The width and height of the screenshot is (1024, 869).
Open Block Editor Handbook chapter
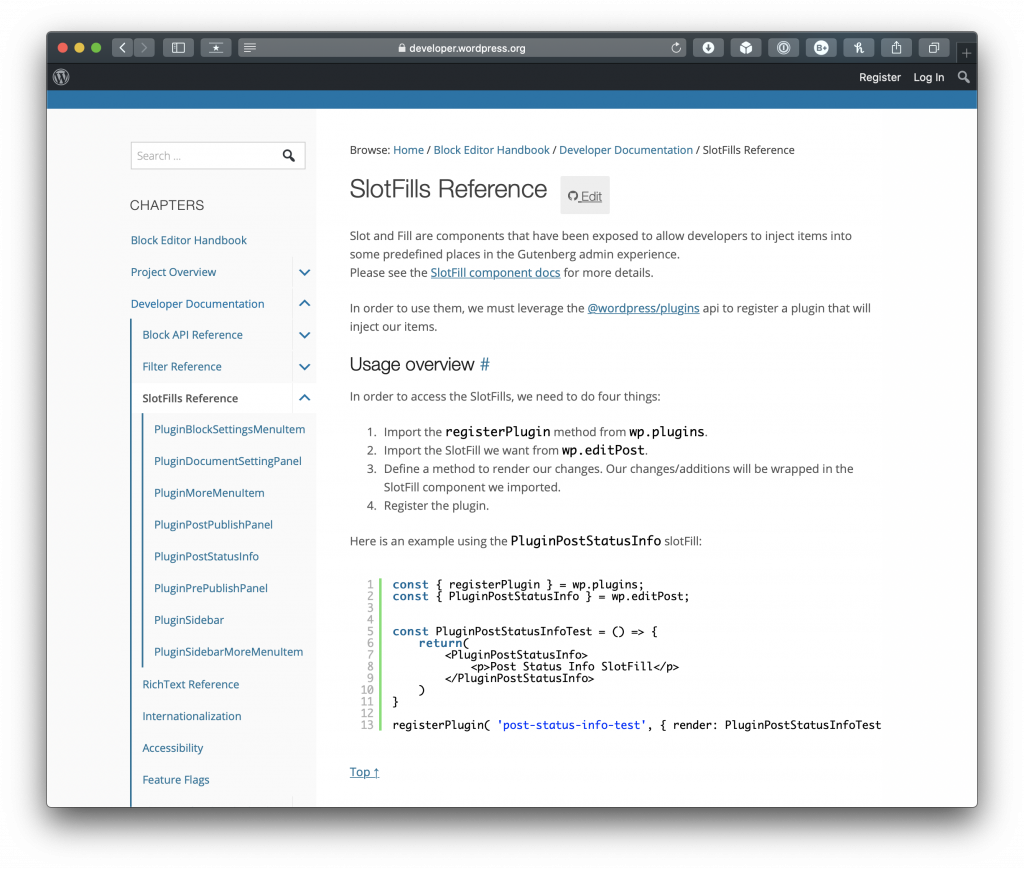189,240
